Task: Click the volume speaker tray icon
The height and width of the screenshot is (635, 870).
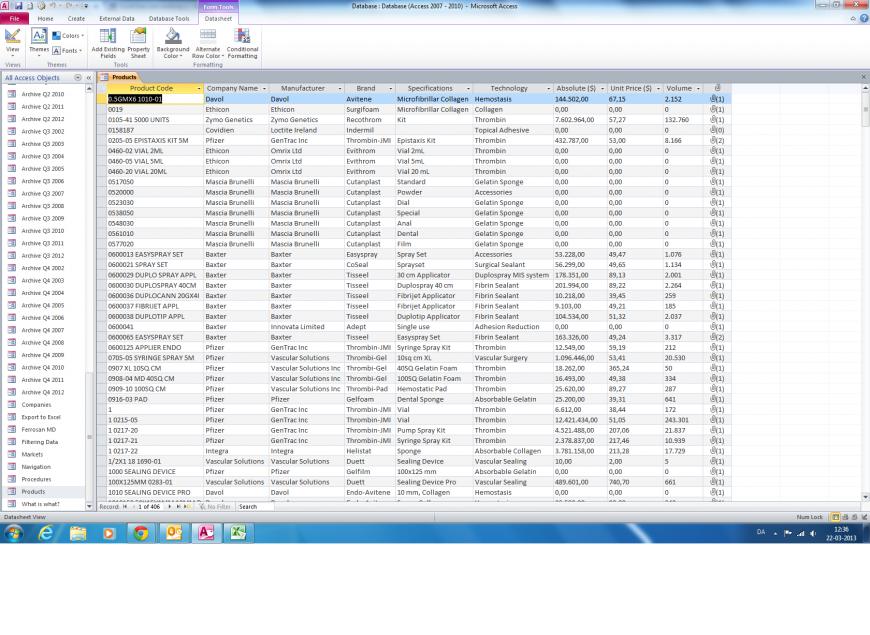Action: click(813, 533)
